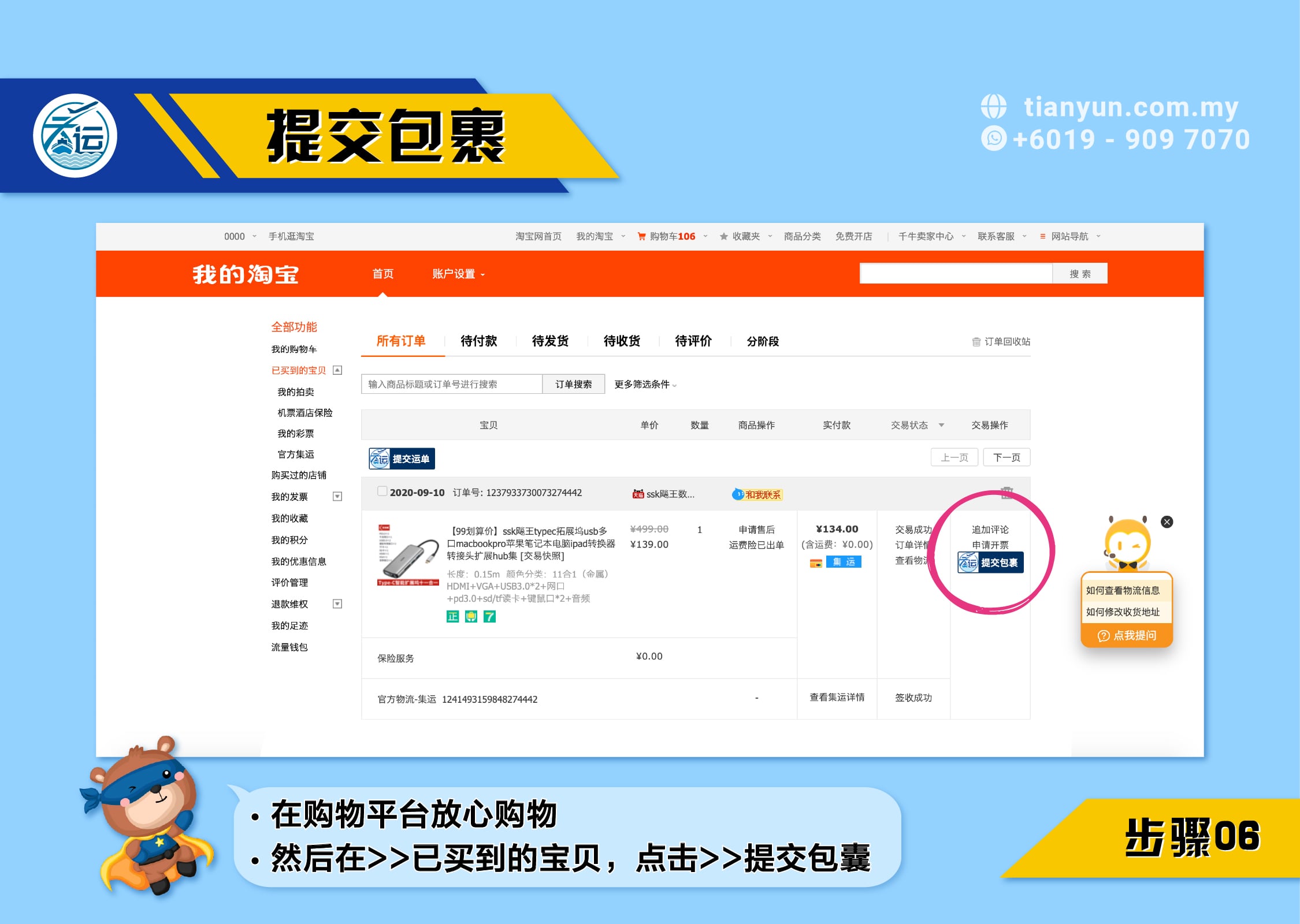Viewport: 1300px width, 924px height.
Task: Click the shield guarantee badge icon
Action: [x=471, y=617]
